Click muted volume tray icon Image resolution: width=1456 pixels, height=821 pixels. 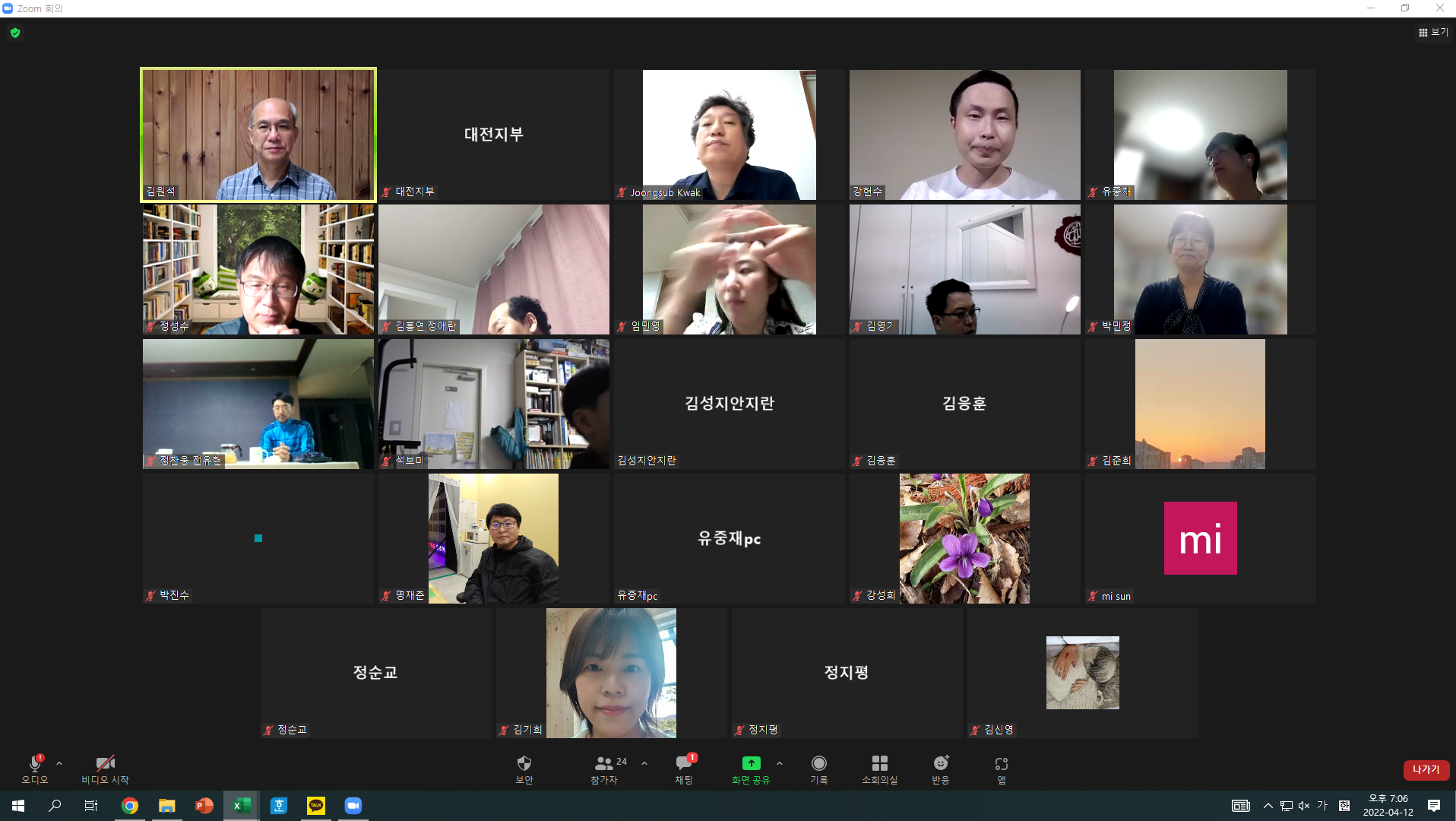click(x=1304, y=806)
